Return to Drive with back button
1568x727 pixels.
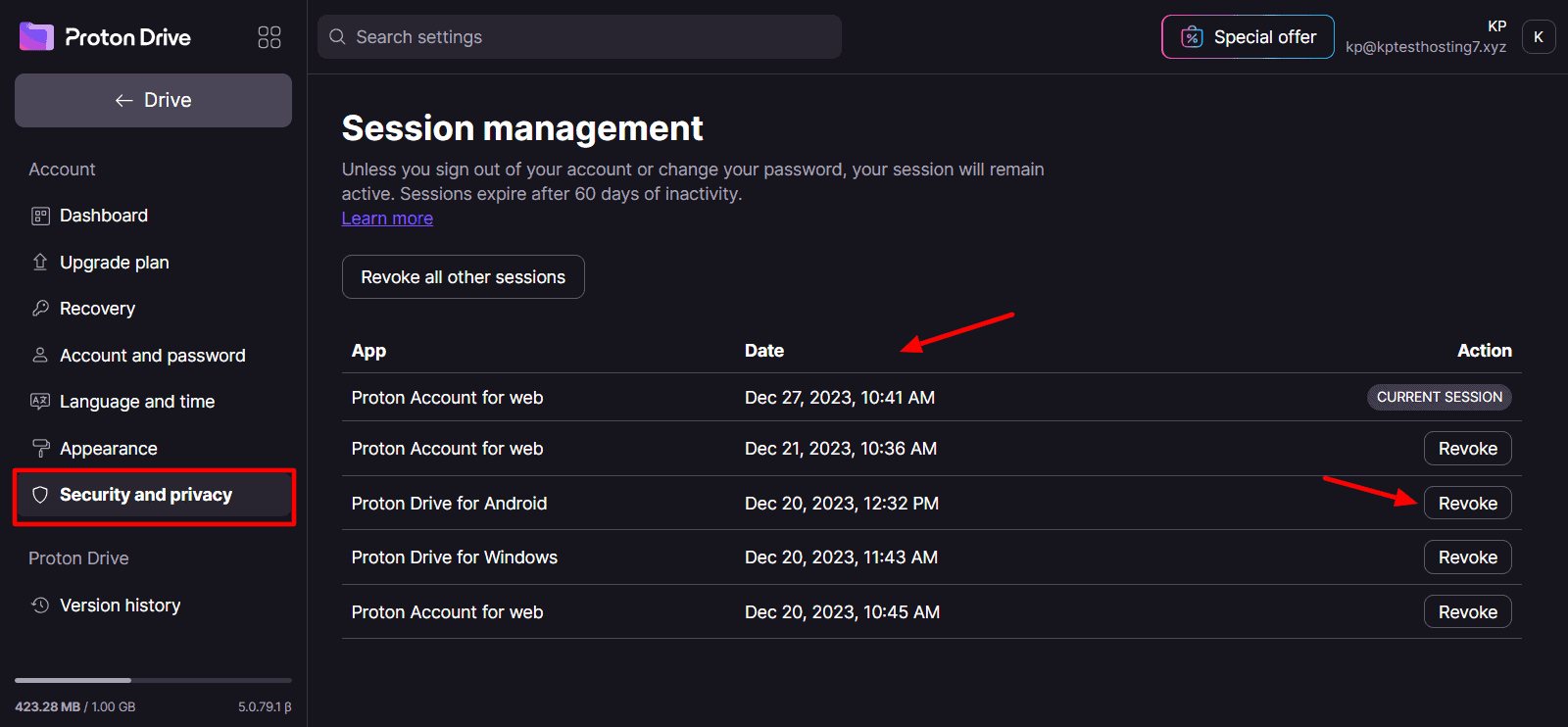[153, 100]
